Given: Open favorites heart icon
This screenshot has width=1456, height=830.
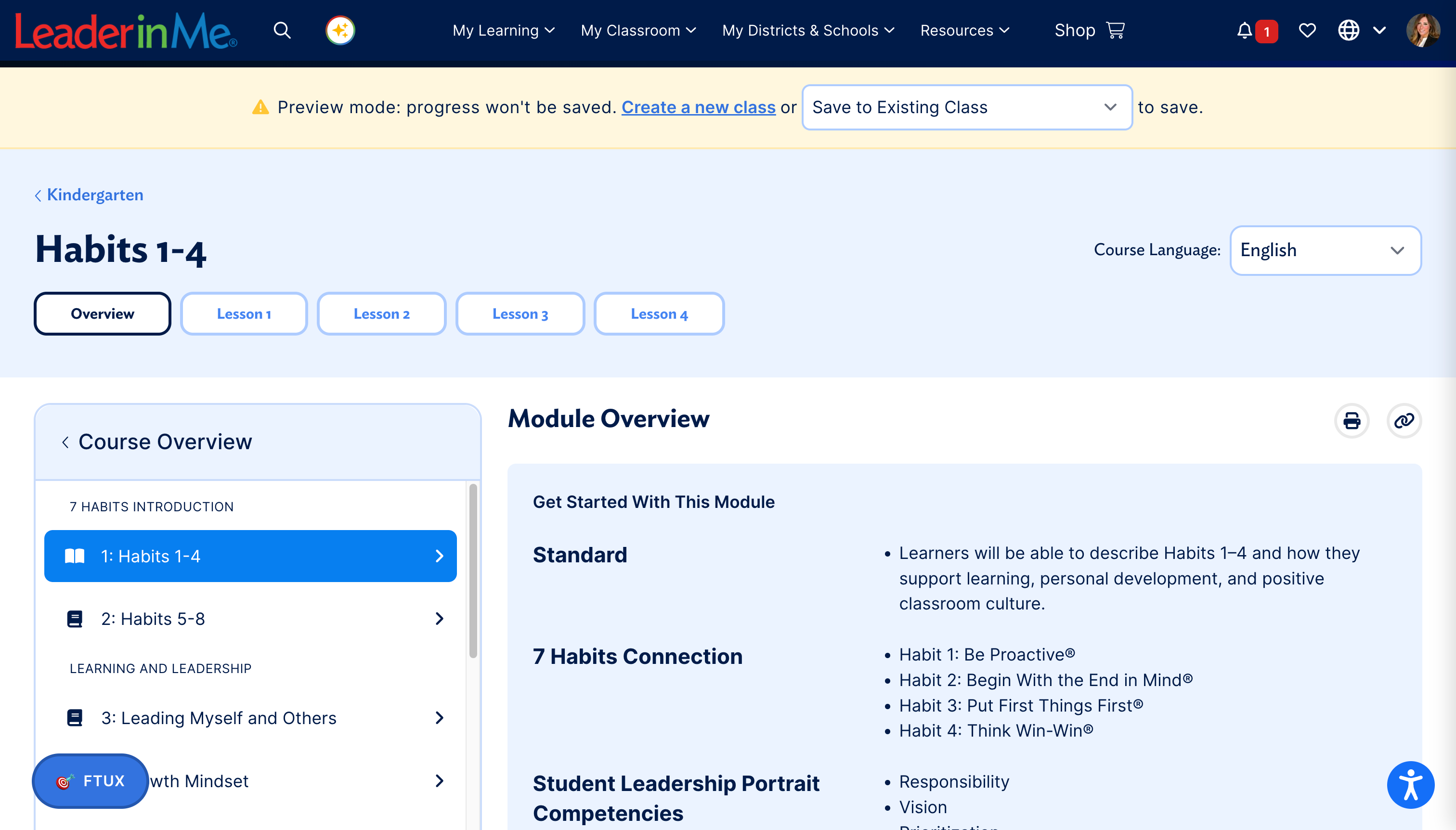Looking at the screenshot, I should click(x=1307, y=30).
